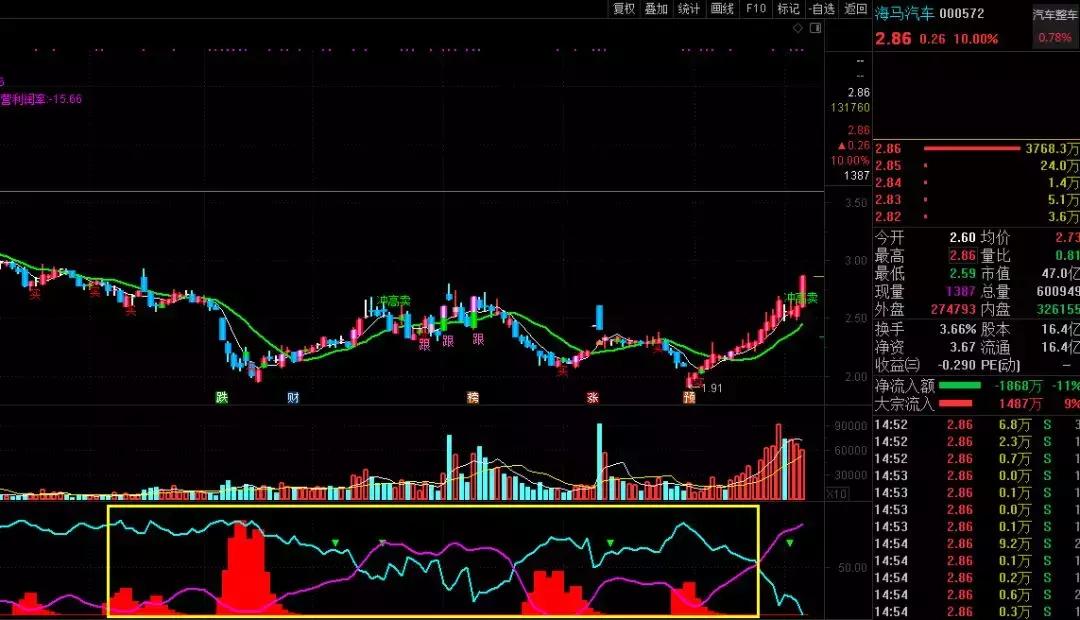Select the 2.82 order book row
1080x620 pixels.
tap(976, 216)
